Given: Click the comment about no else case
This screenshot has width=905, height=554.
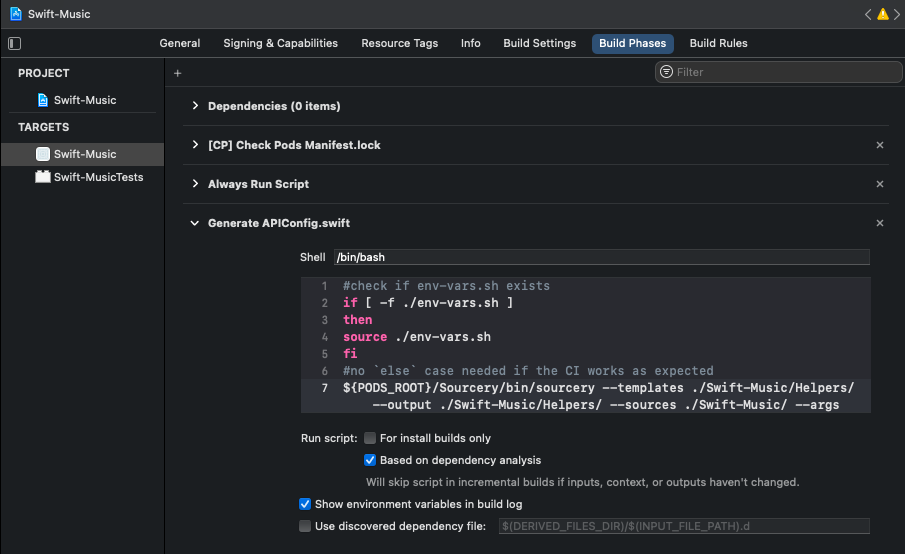Looking at the screenshot, I should (x=528, y=370).
